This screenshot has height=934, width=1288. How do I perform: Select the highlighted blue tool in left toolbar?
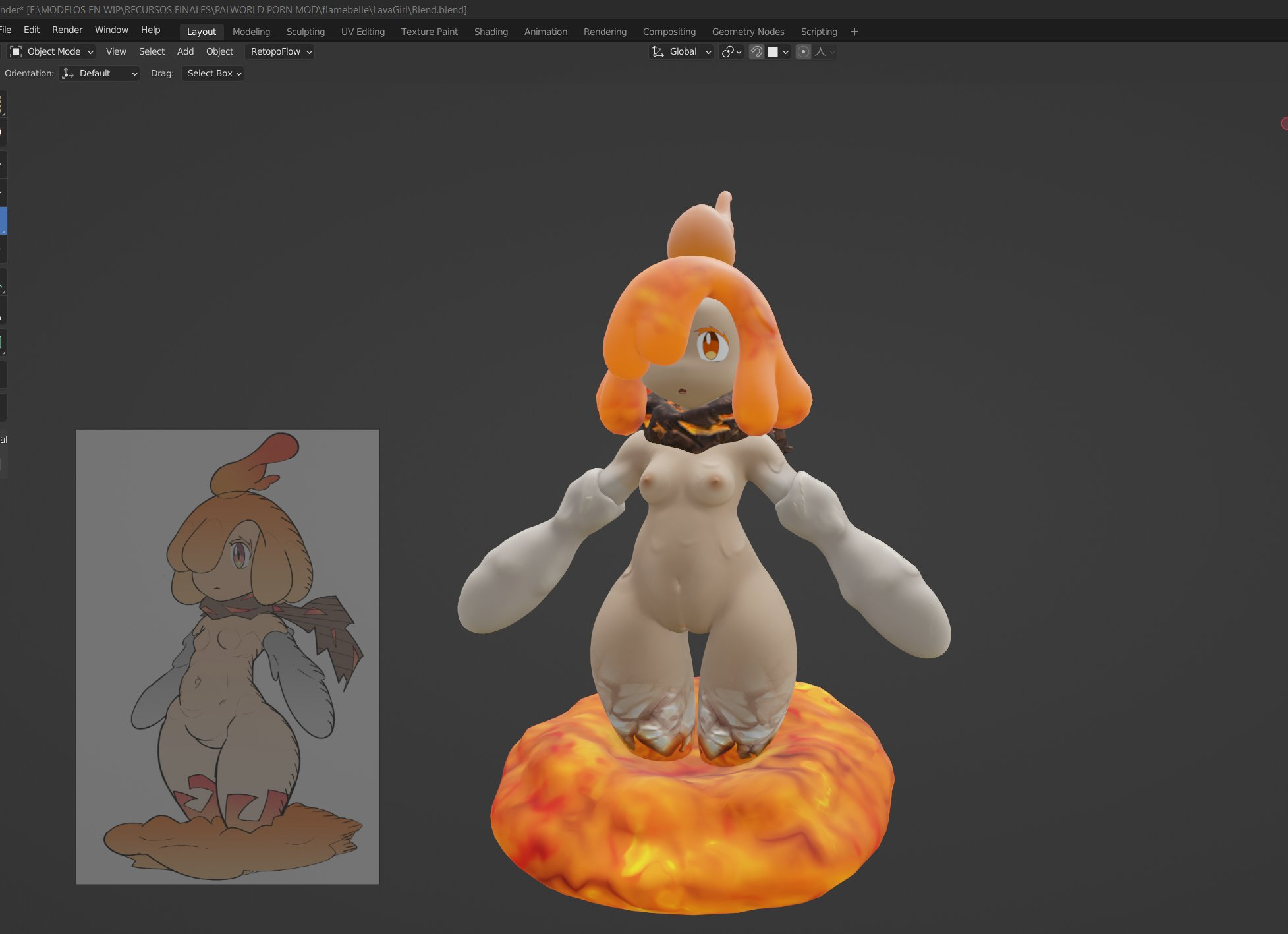pyautogui.click(x=3, y=221)
